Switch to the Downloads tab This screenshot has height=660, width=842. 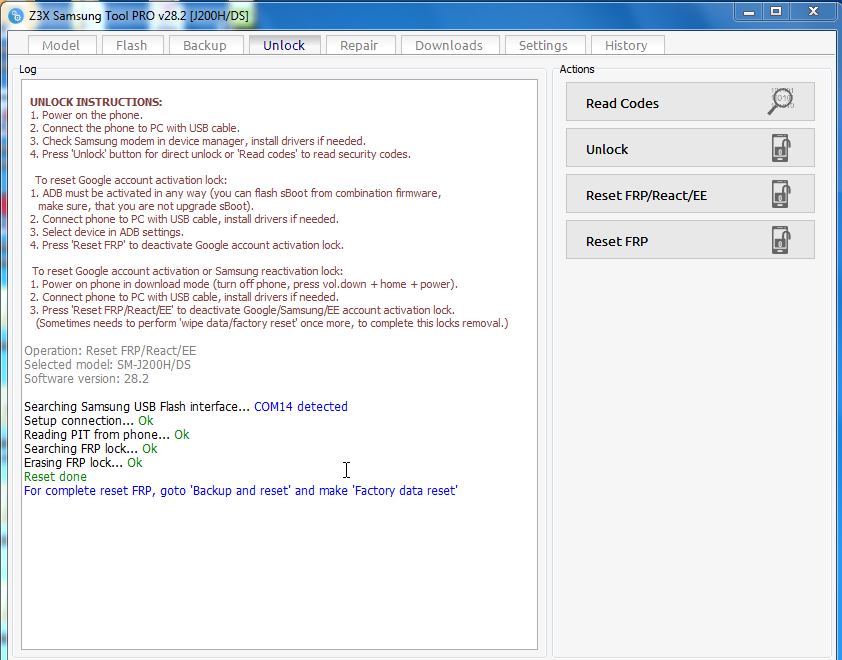(449, 45)
